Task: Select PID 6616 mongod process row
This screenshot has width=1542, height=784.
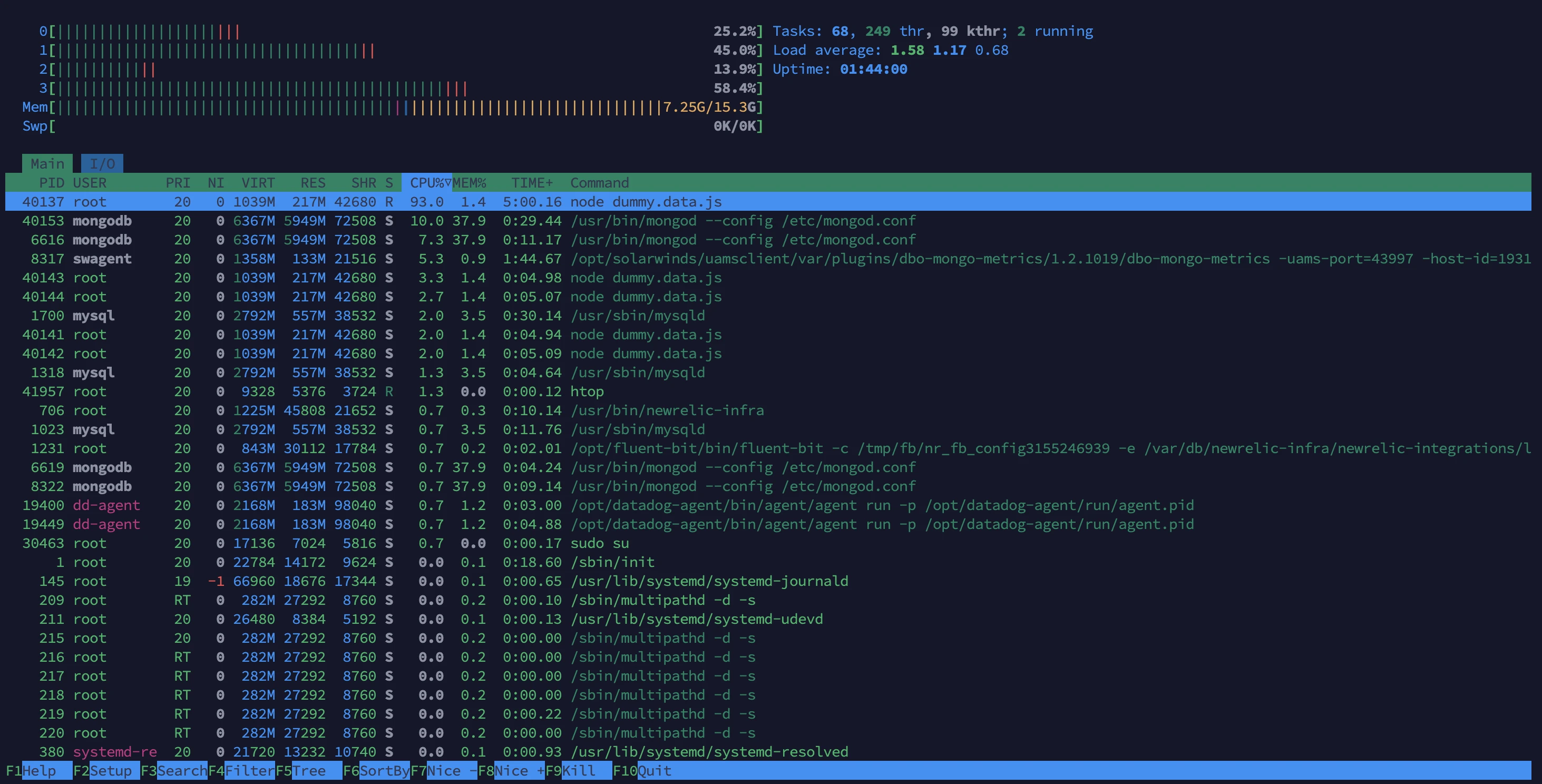Action: click(768, 239)
